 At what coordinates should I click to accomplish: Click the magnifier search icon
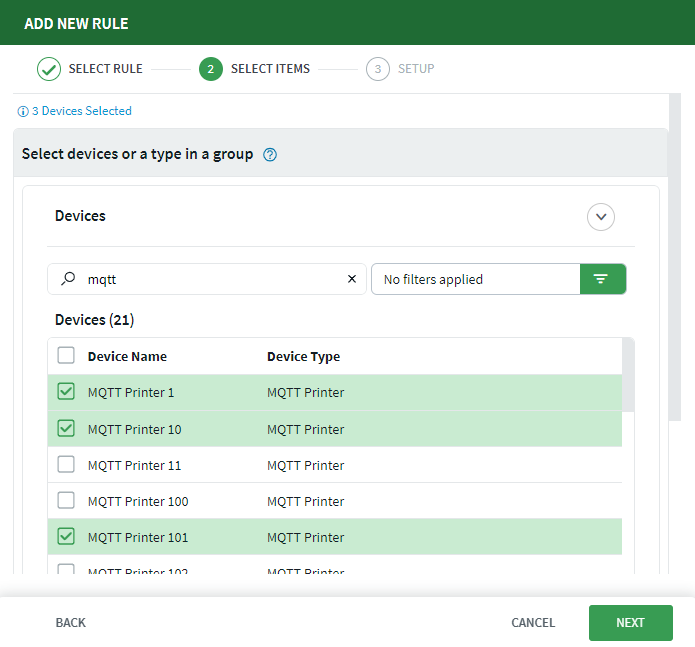coord(68,279)
